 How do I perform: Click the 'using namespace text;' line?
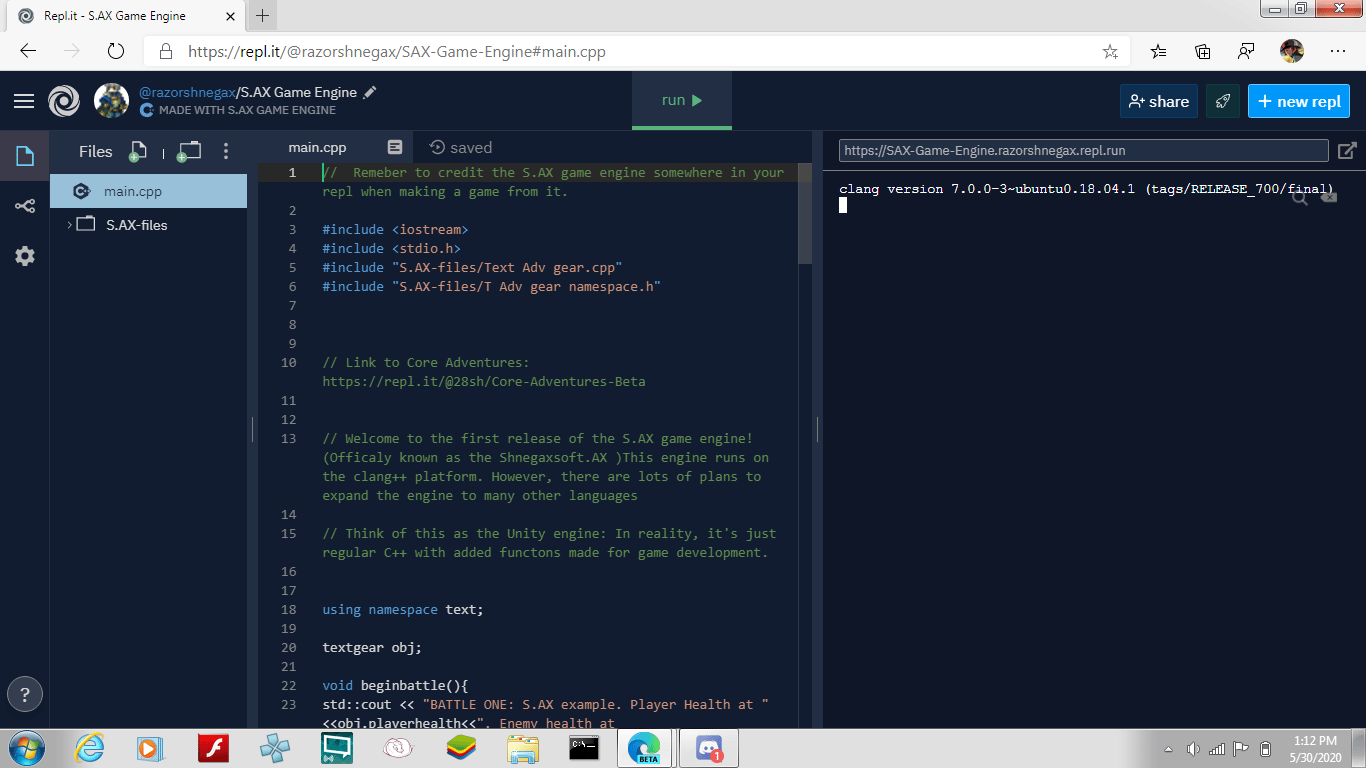[403, 610]
